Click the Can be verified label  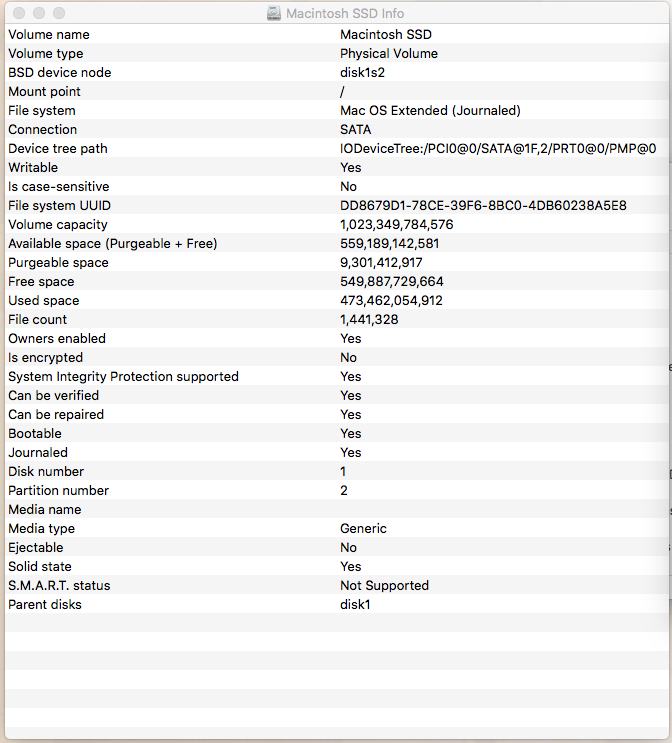(x=54, y=395)
